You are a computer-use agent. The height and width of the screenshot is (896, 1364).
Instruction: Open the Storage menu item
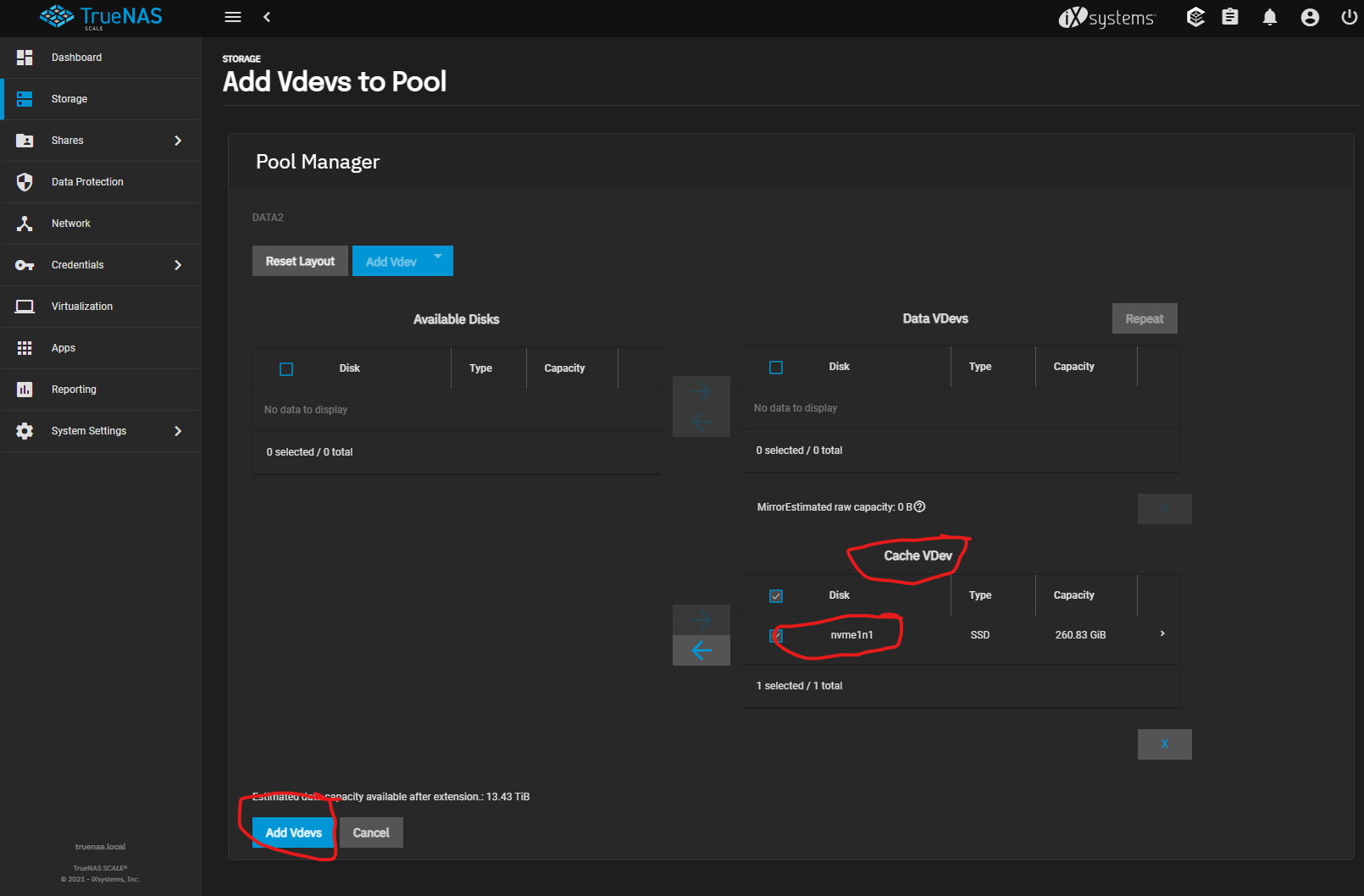tap(69, 99)
